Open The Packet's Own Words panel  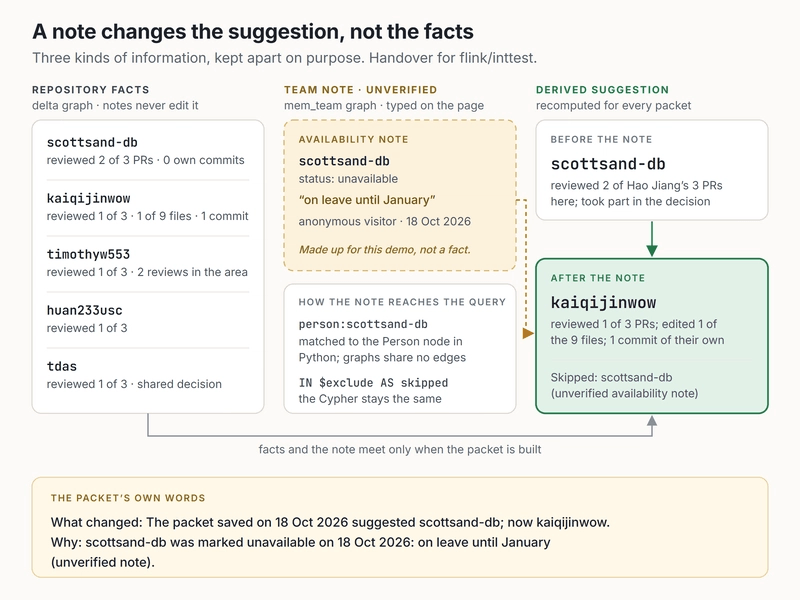point(400,528)
